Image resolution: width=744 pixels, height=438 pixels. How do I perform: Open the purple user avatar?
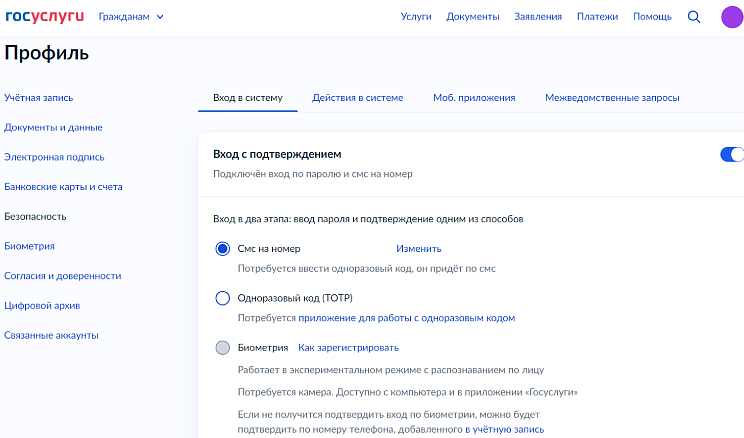pos(732,17)
